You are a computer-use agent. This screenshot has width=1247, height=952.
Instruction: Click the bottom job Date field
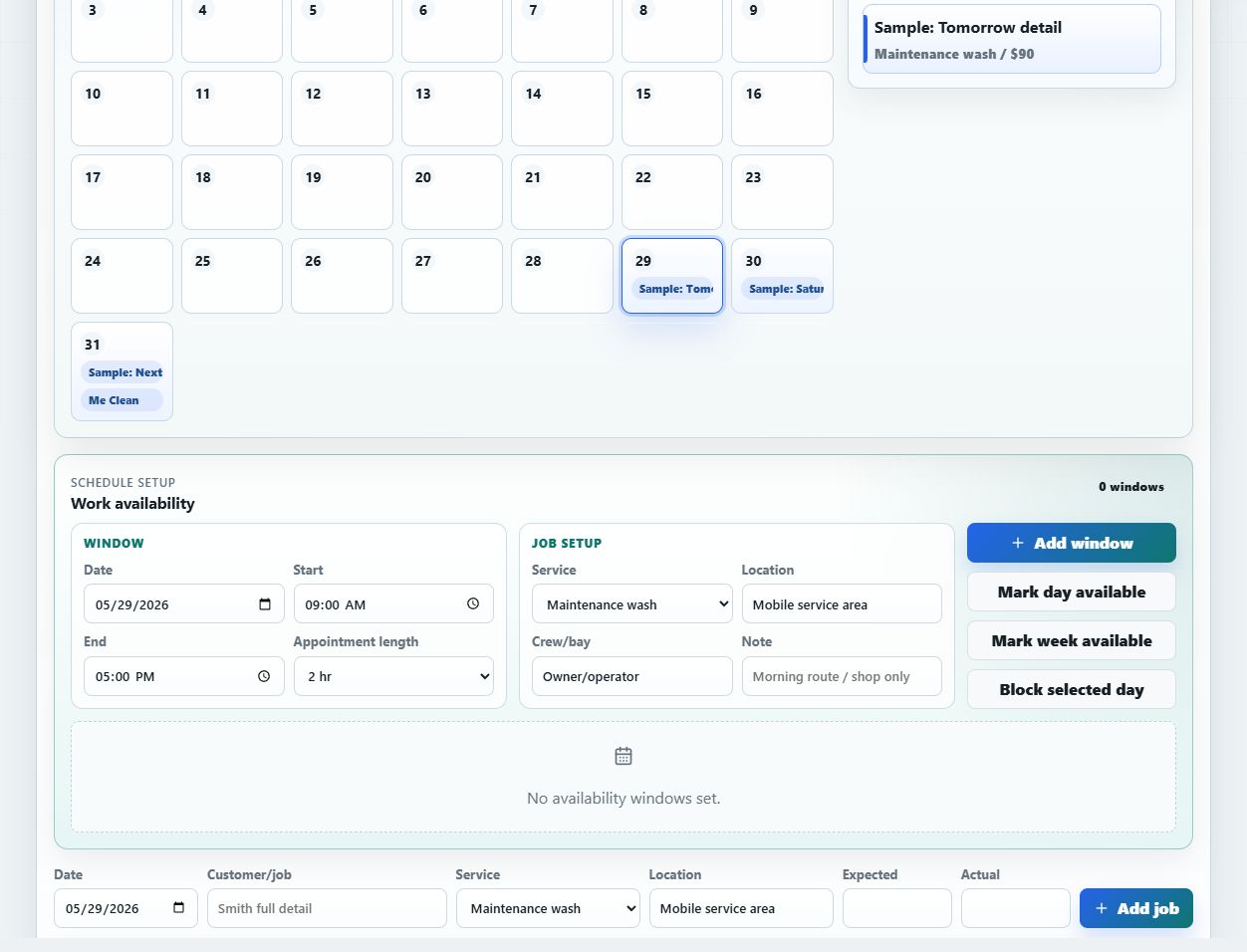[x=125, y=908]
